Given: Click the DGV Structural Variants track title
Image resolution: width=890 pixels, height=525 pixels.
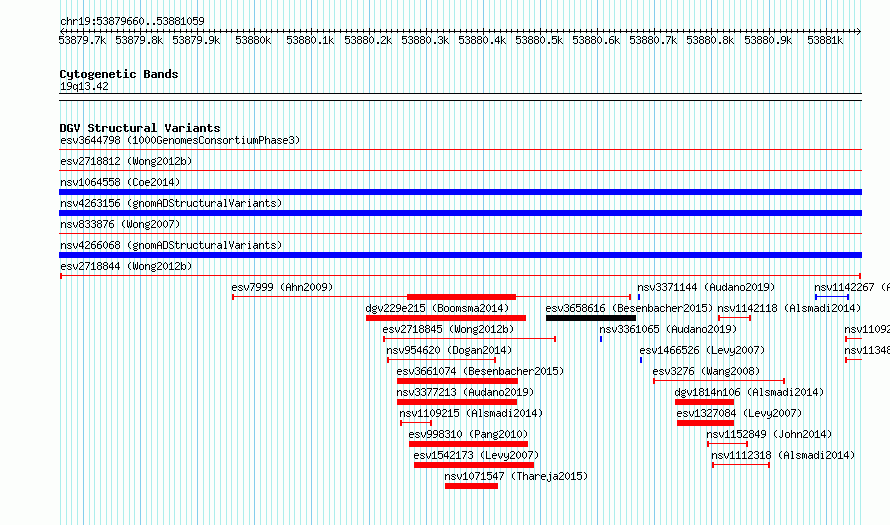Looking at the screenshot, I should click(x=140, y=128).
